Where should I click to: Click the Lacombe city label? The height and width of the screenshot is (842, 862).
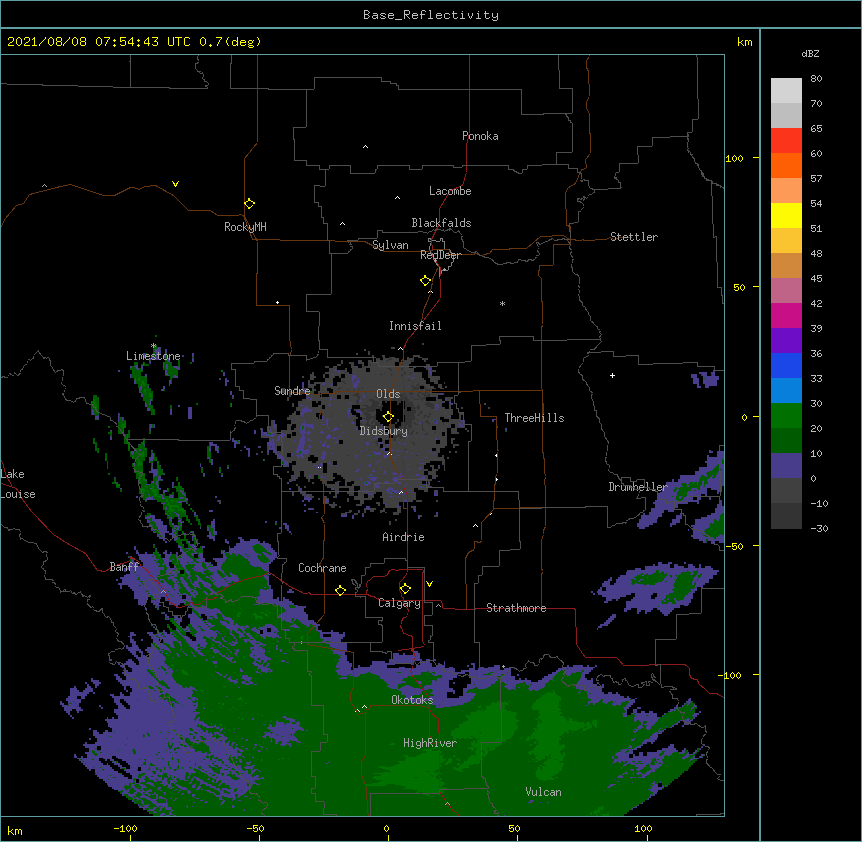pyautogui.click(x=450, y=191)
